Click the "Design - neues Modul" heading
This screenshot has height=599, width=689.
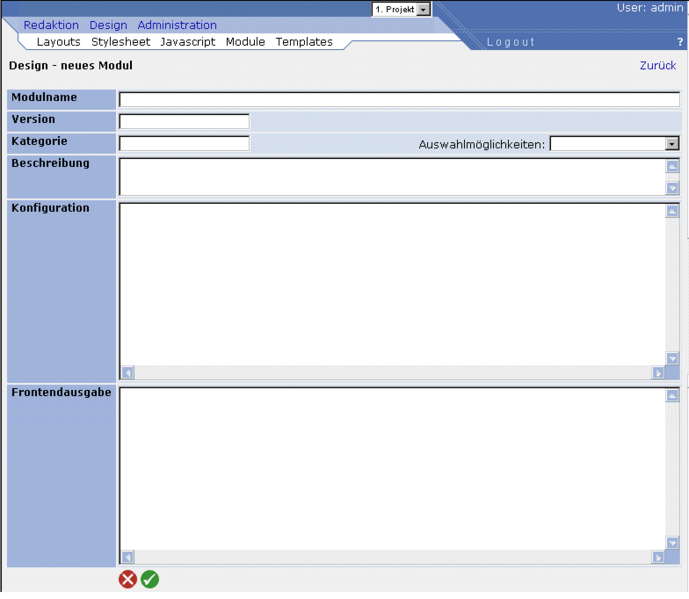71,65
